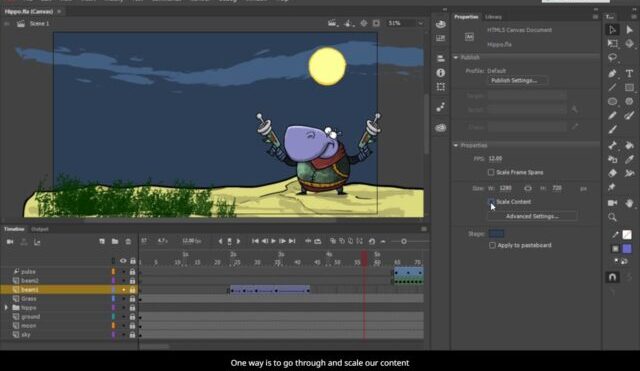
Task: Toggle the snap to objects magnet
Action: 612,277
